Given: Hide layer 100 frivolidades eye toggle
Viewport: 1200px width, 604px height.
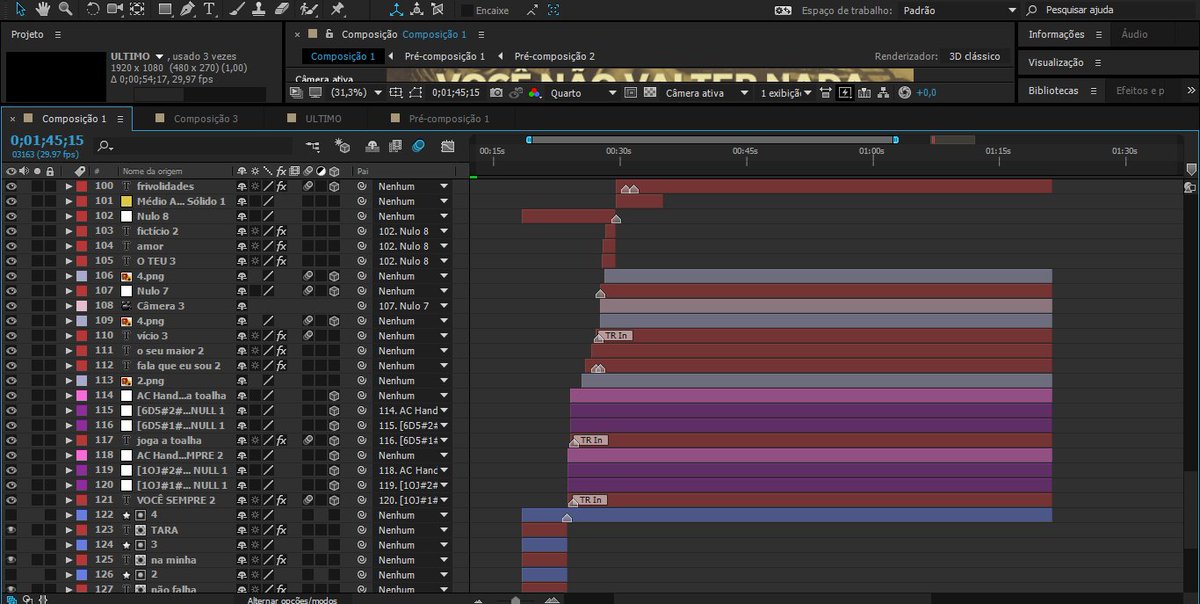Looking at the screenshot, I should [11, 186].
